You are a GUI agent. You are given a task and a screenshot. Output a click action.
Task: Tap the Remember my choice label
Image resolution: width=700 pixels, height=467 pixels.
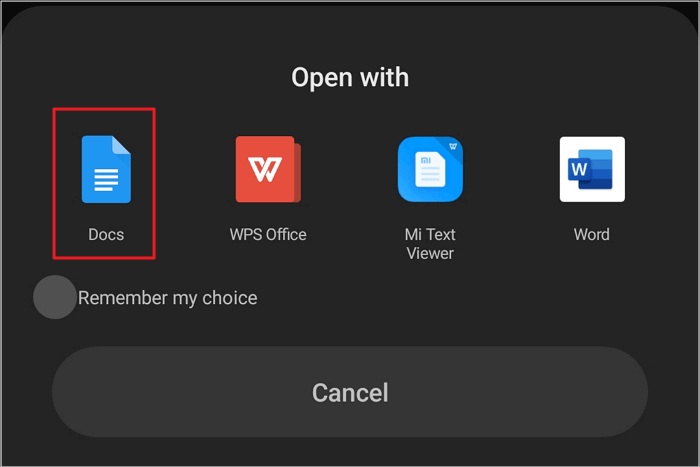[x=168, y=298]
